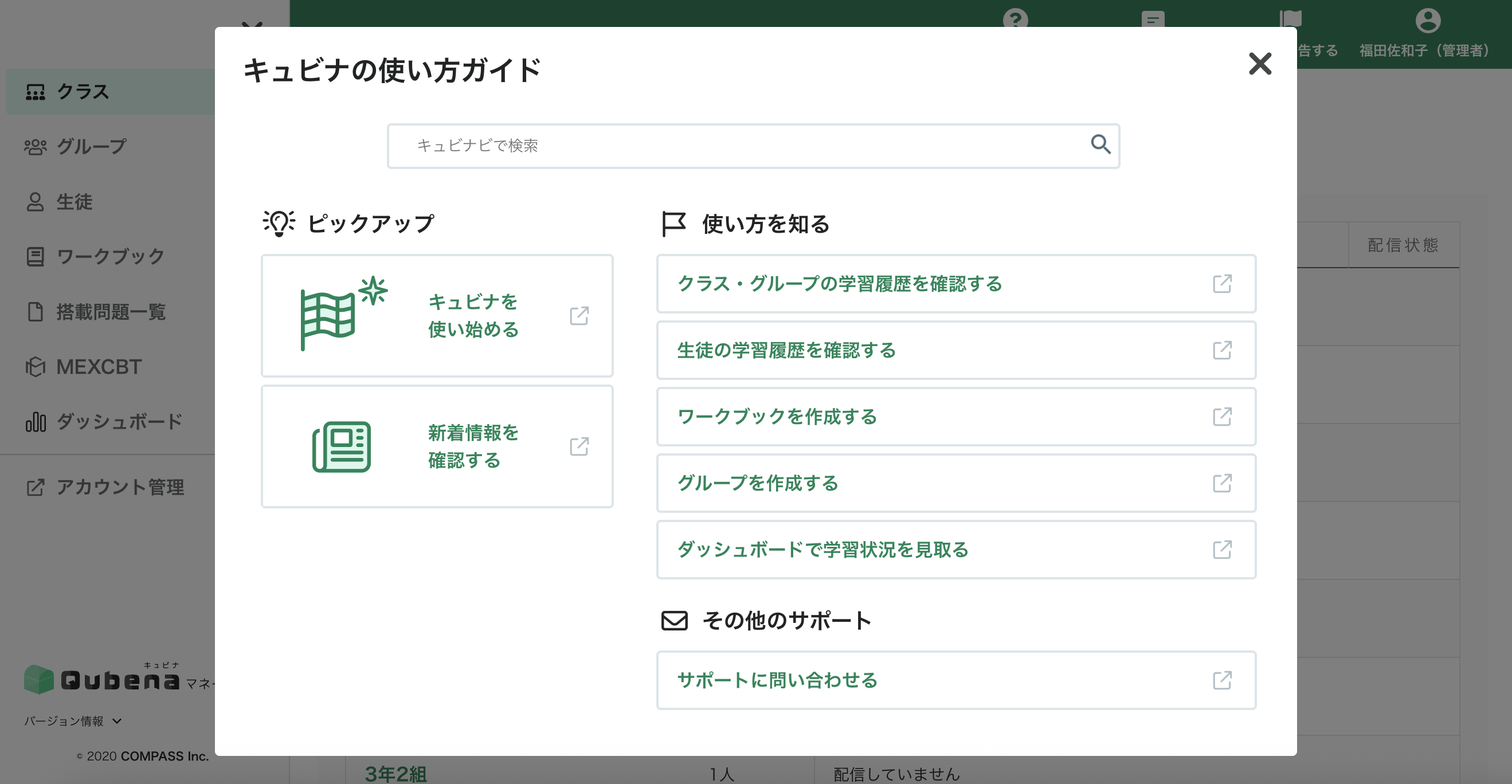Image resolution: width=1512 pixels, height=784 pixels.
Task: Expand バージョン情報 dropdown
Action: [73, 721]
